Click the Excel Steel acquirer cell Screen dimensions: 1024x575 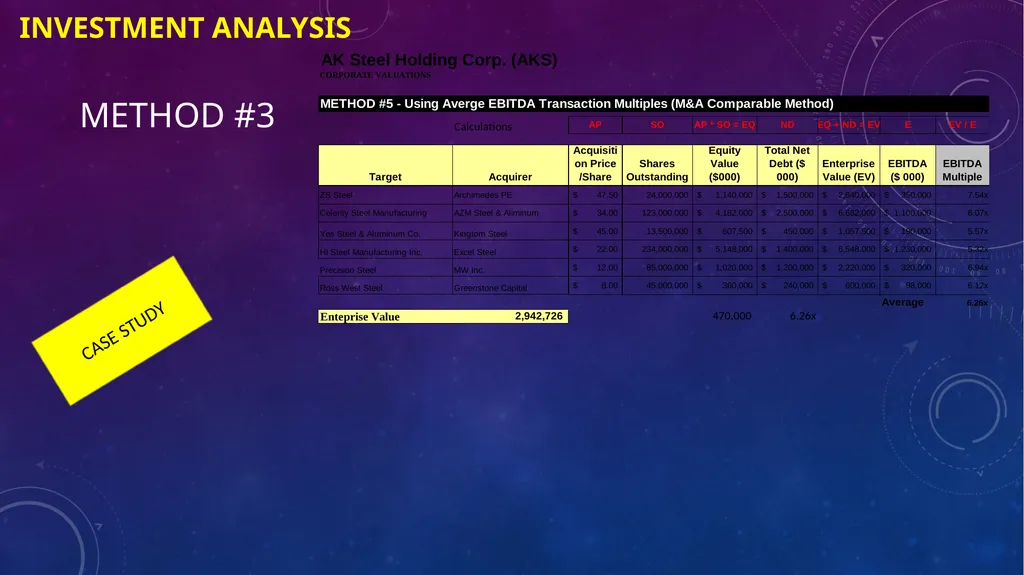coord(510,251)
